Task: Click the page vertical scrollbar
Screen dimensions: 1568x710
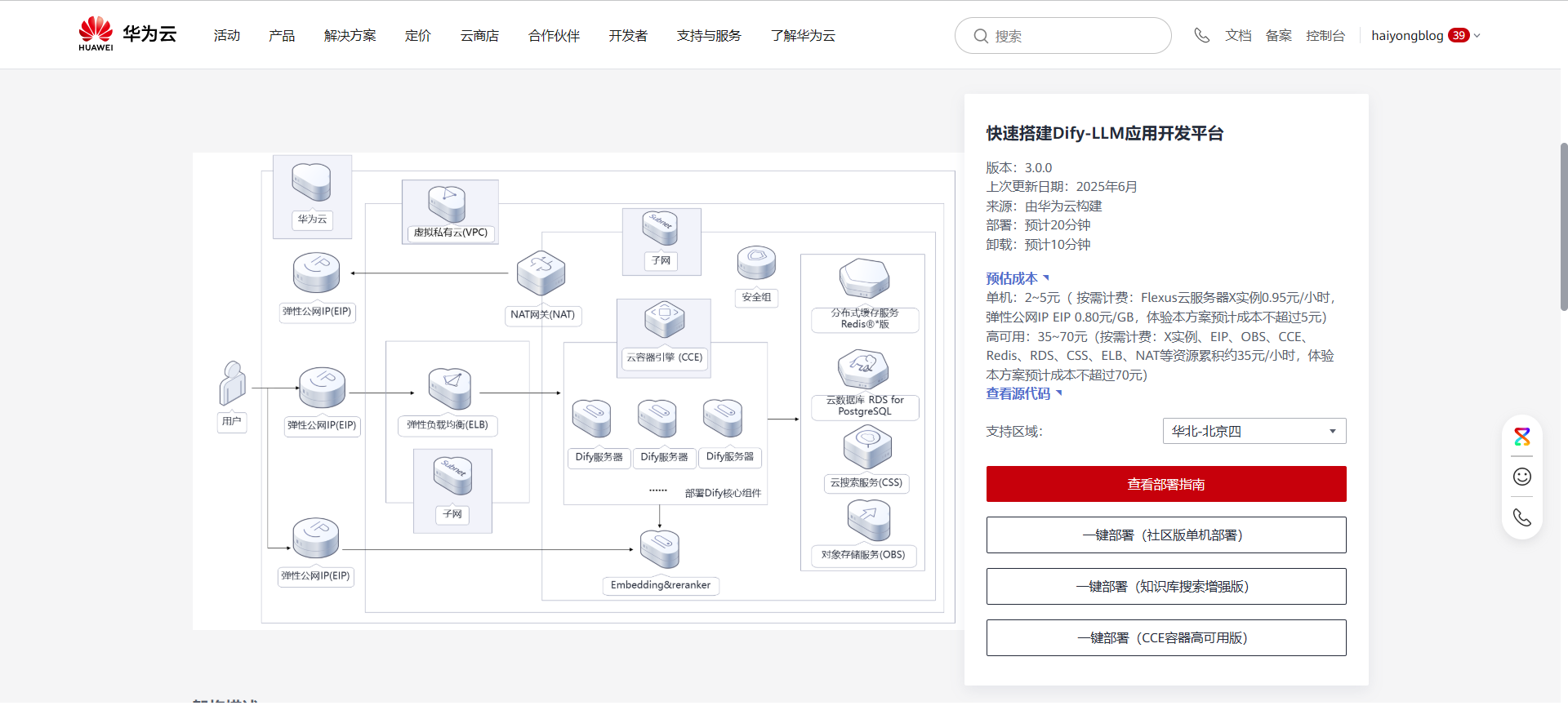Action: [1564, 227]
